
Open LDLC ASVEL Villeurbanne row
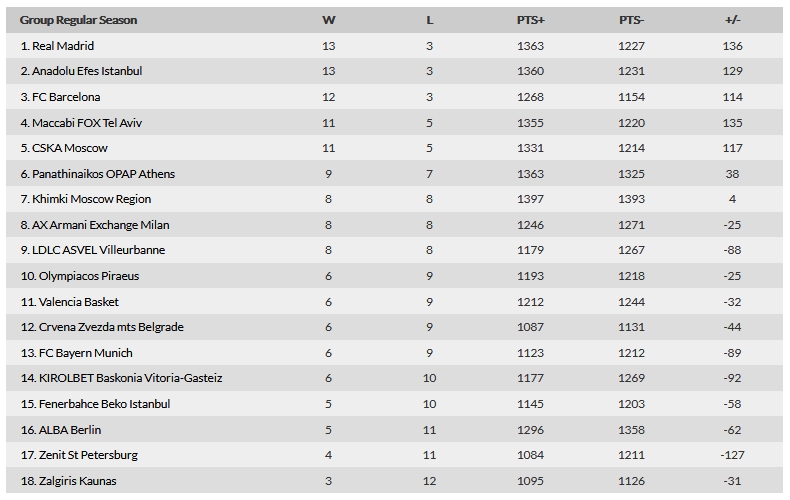coord(394,250)
